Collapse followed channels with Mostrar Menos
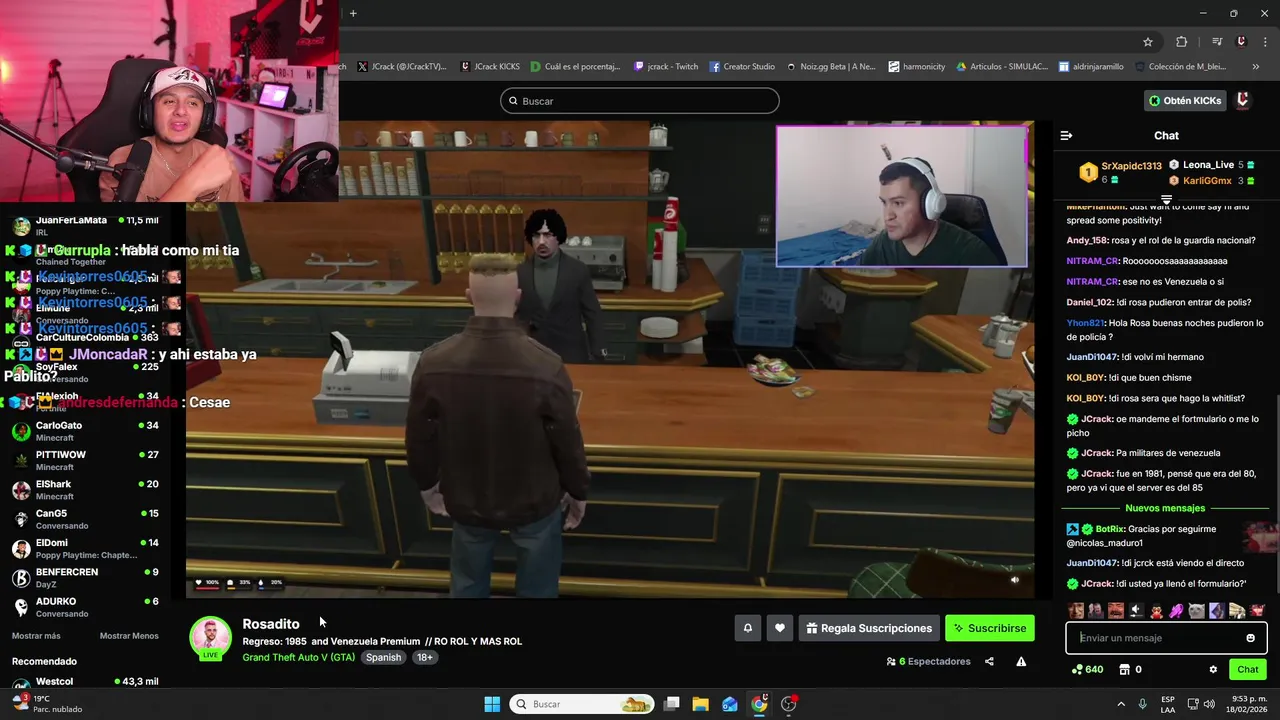Image resolution: width=1280 pixels, height=720 pixels. pyautogui.click(x=129, y=636)
